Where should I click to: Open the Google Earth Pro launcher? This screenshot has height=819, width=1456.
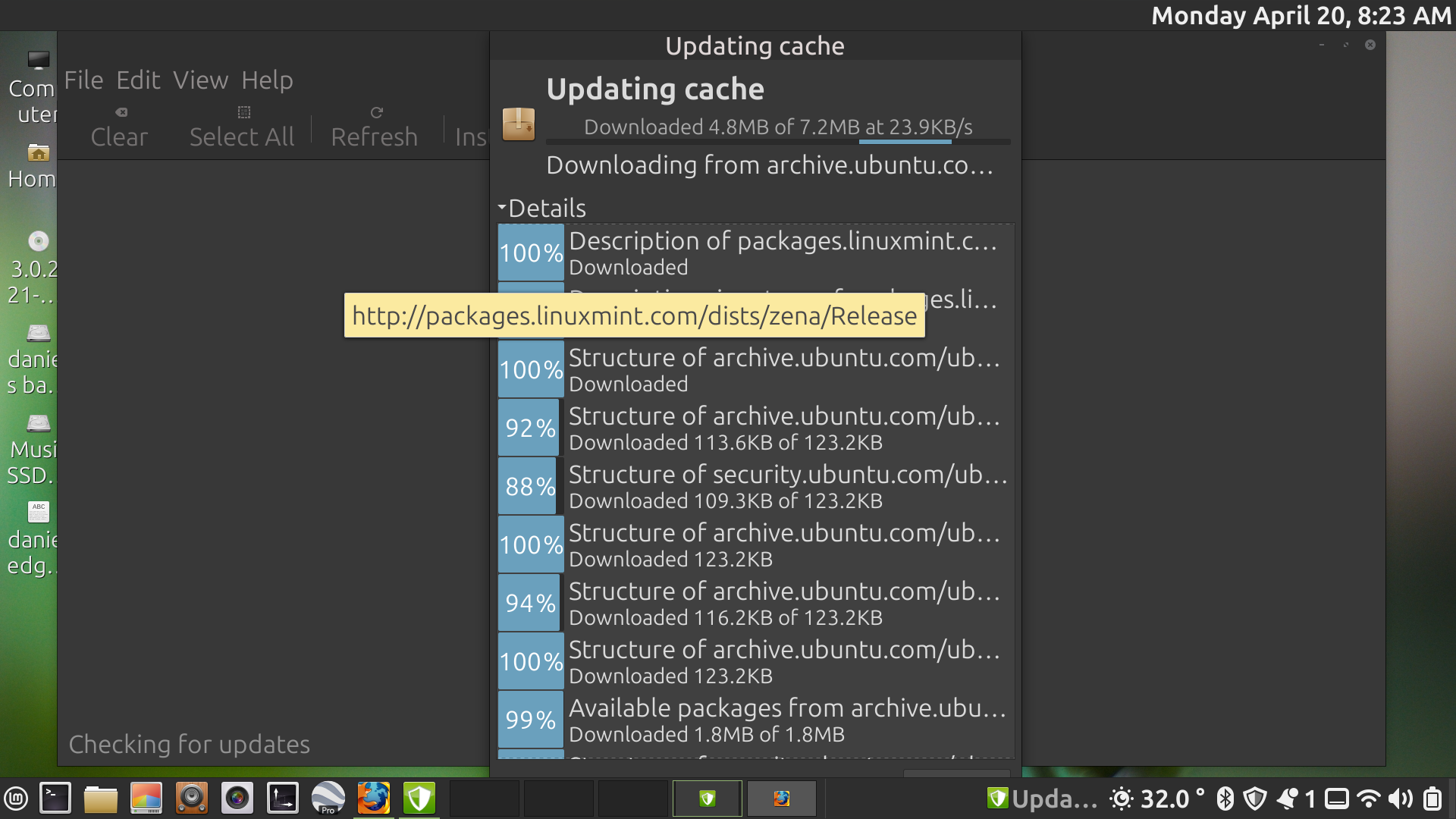(x=328, y=799)
